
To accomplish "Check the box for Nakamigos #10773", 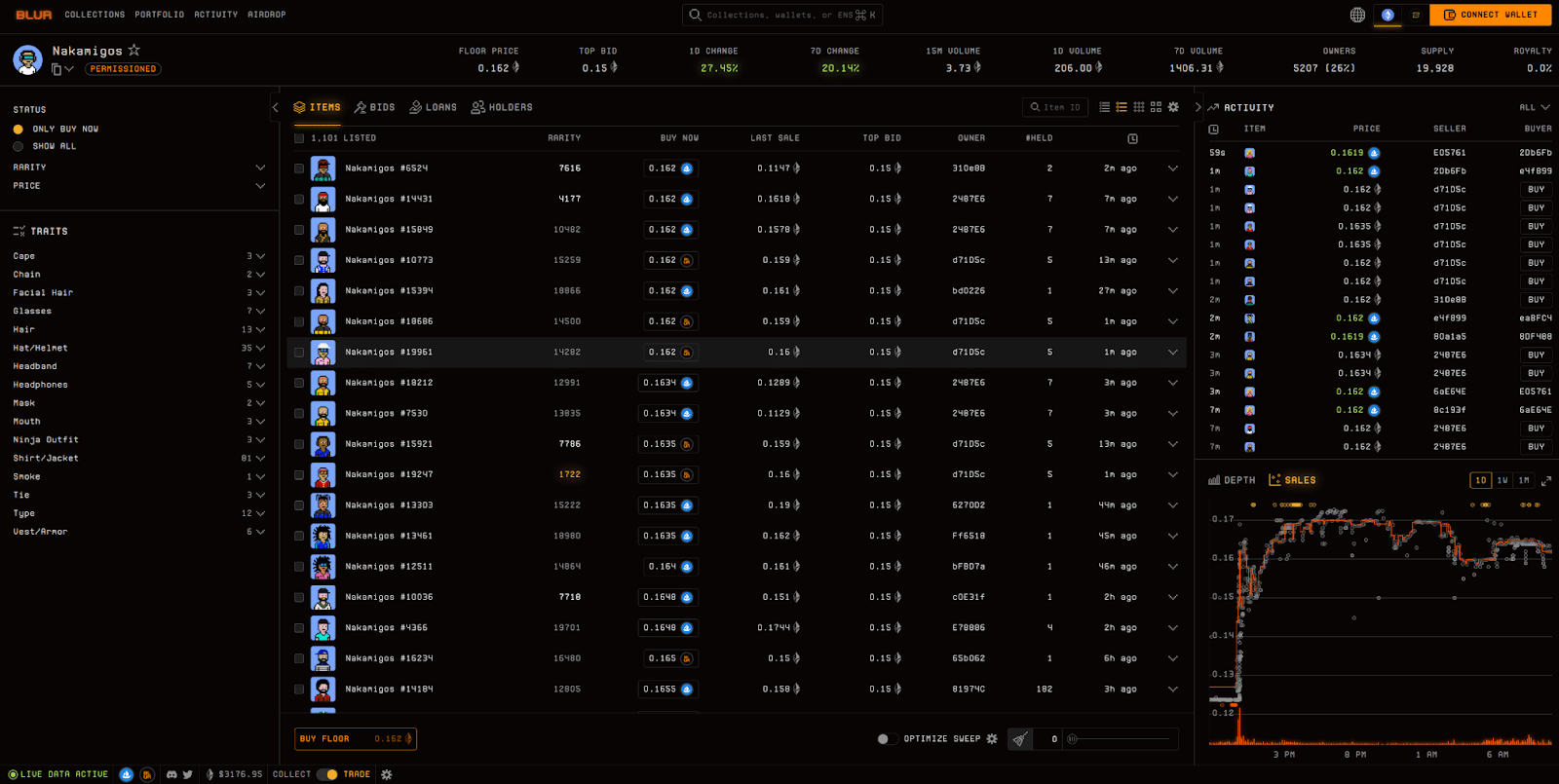I will (x=299, y=260).
